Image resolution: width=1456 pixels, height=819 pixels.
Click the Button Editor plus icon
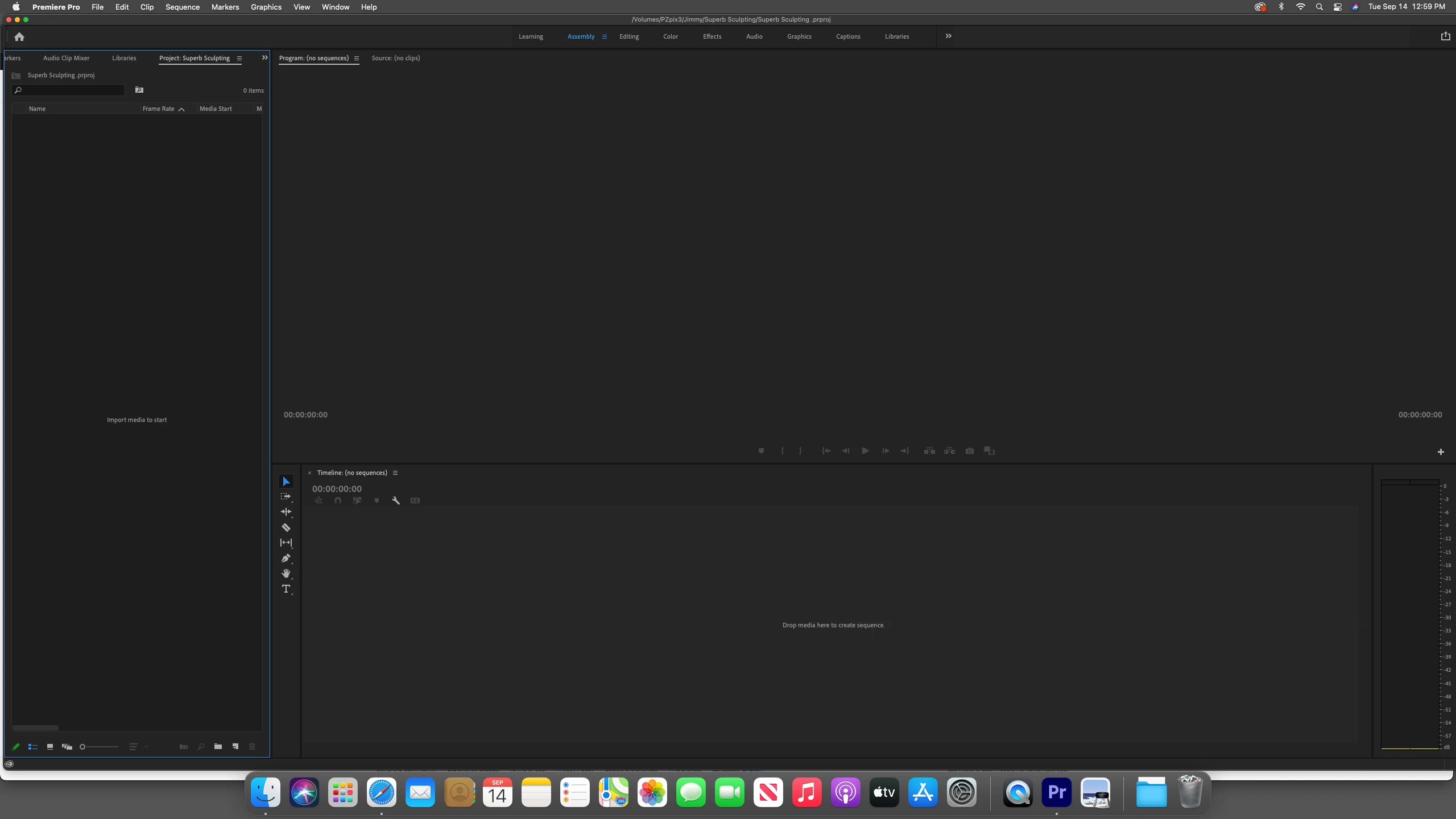[x=1441, y=452]
